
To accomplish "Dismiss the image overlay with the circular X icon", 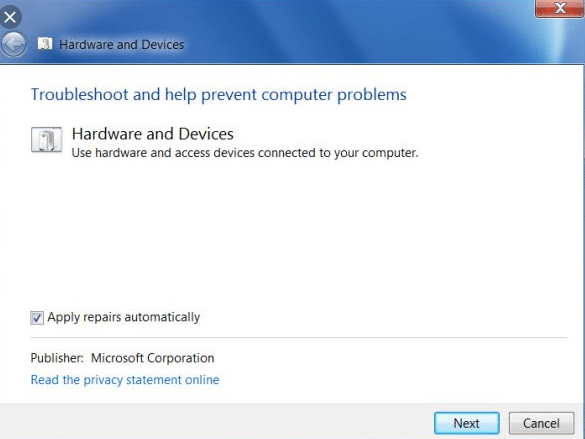I will (x=10, y=17).
